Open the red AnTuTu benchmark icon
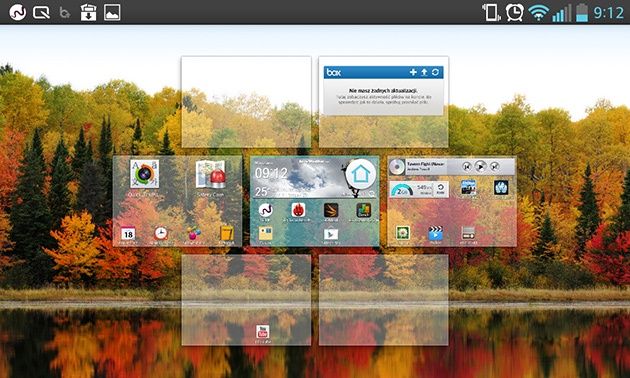The image size is (630, 378). (x=298, y=210)
